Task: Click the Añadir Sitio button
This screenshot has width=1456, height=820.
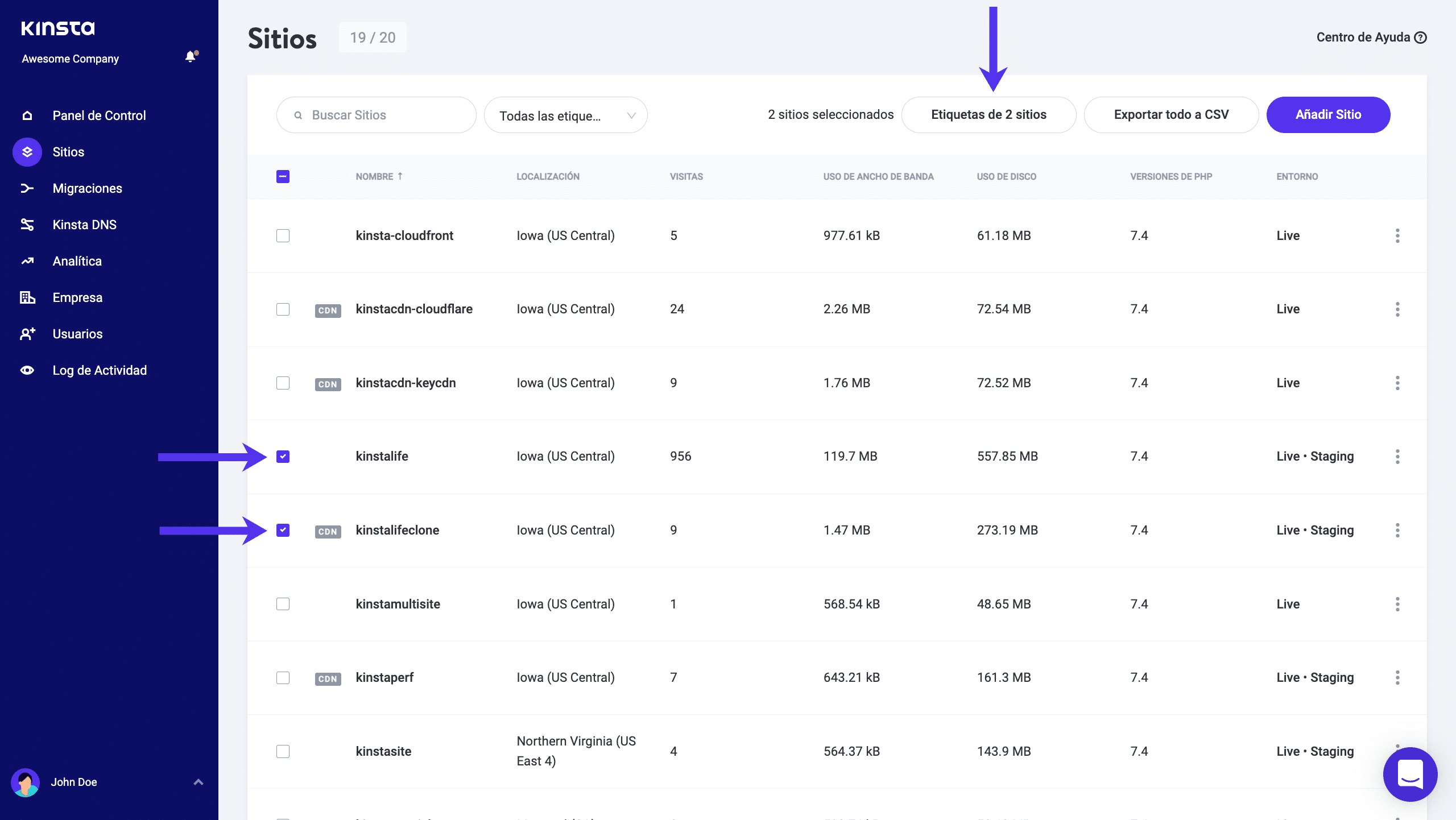Action: 1328,115
